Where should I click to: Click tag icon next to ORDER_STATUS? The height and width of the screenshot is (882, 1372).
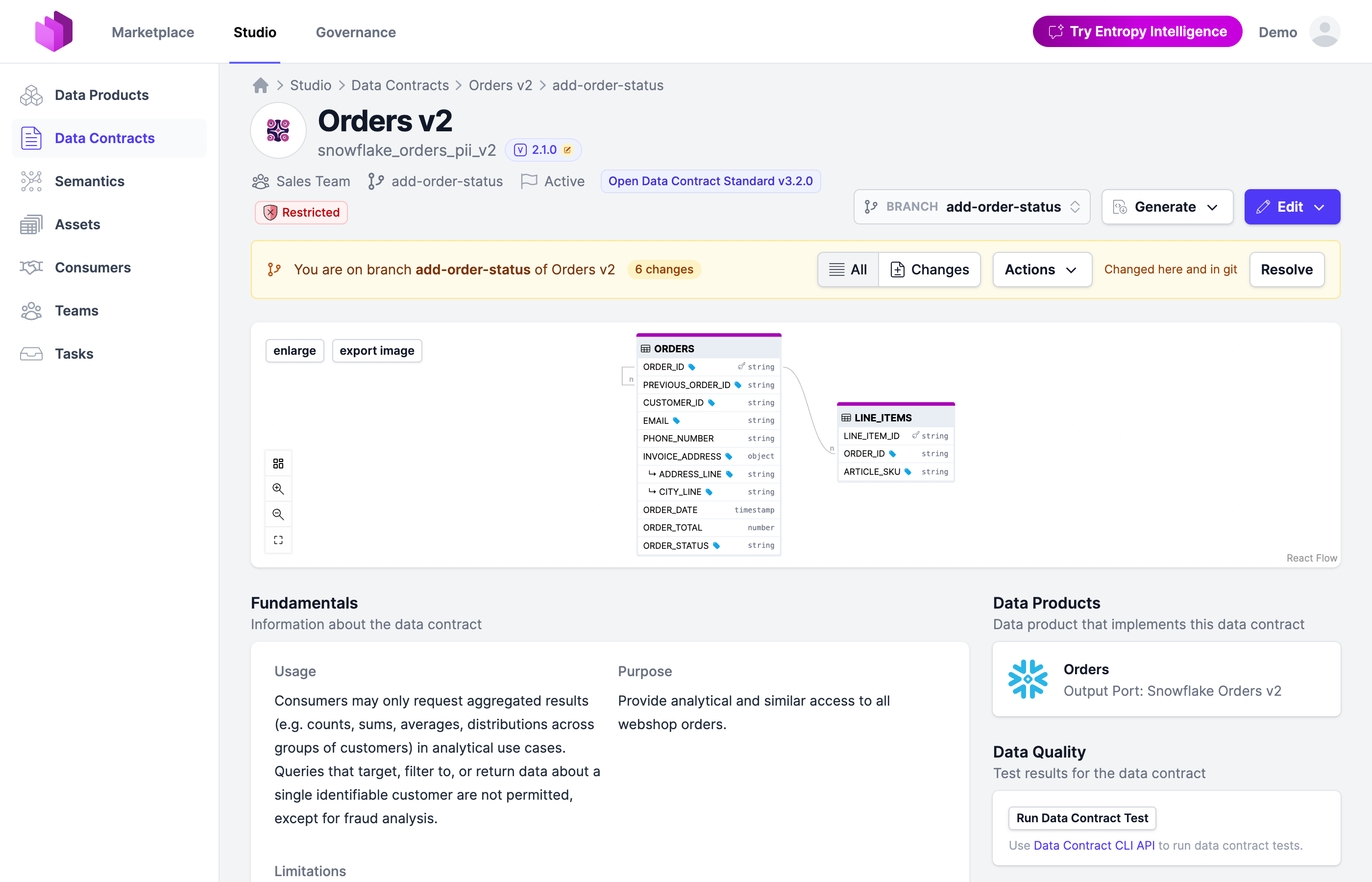pos(716,546)
